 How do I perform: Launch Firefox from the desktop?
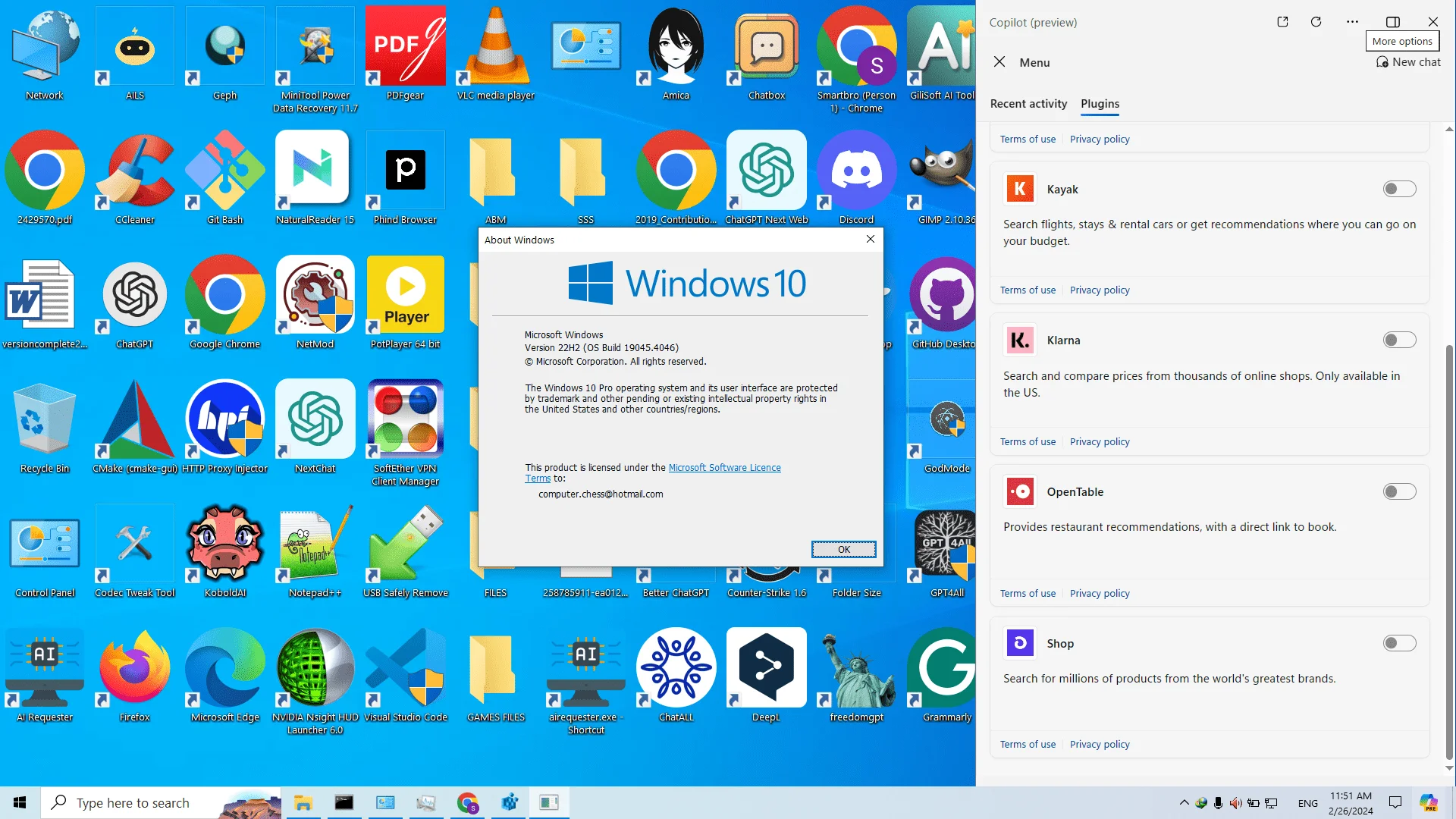[135, 676]
